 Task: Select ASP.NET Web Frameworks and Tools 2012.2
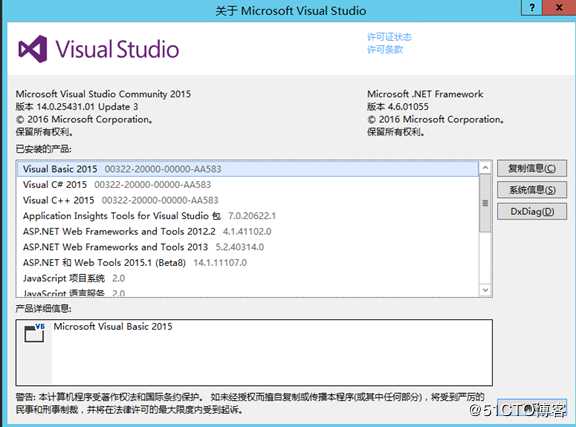[247, 232]
